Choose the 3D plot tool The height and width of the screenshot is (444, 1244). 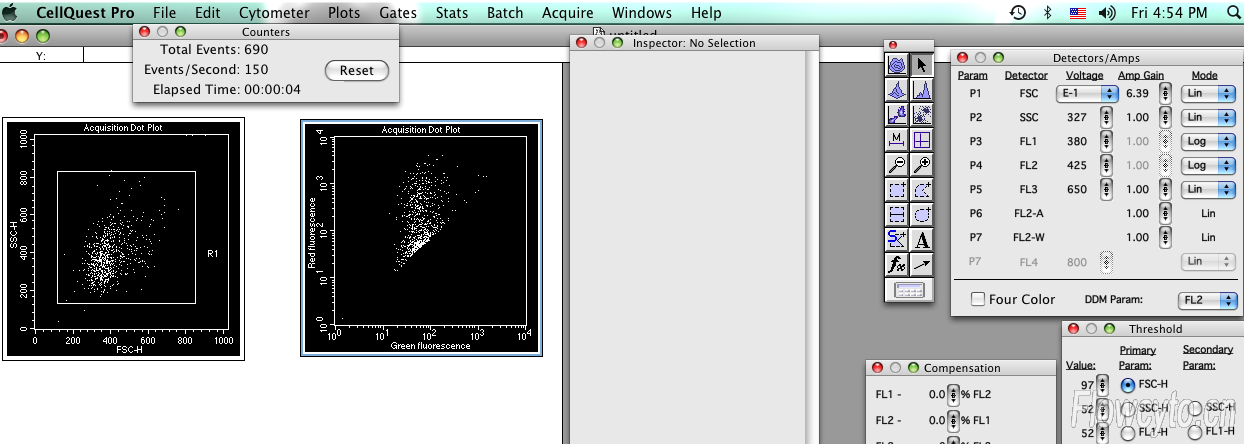point(898,89)
